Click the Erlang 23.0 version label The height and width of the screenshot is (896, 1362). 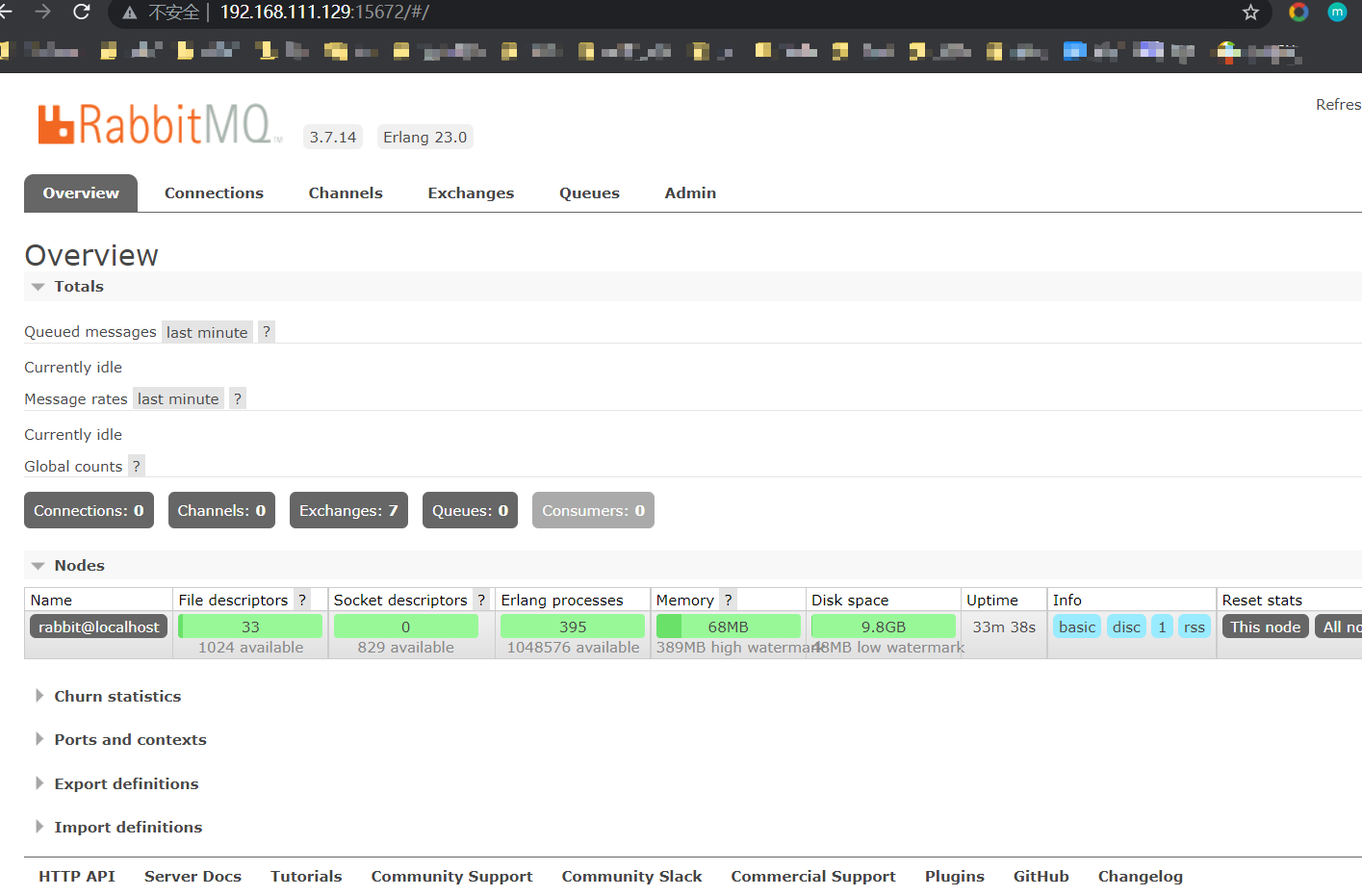coord(424,137)
